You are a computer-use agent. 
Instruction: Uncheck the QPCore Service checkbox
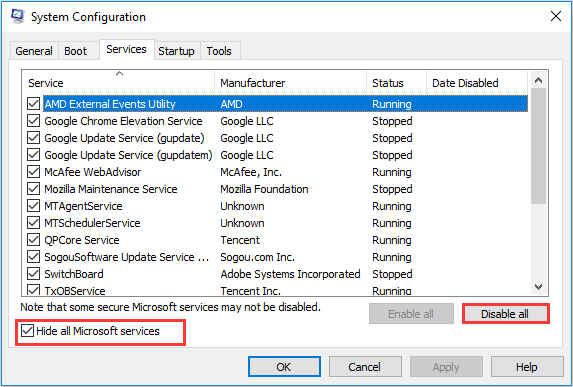(34, 240)
